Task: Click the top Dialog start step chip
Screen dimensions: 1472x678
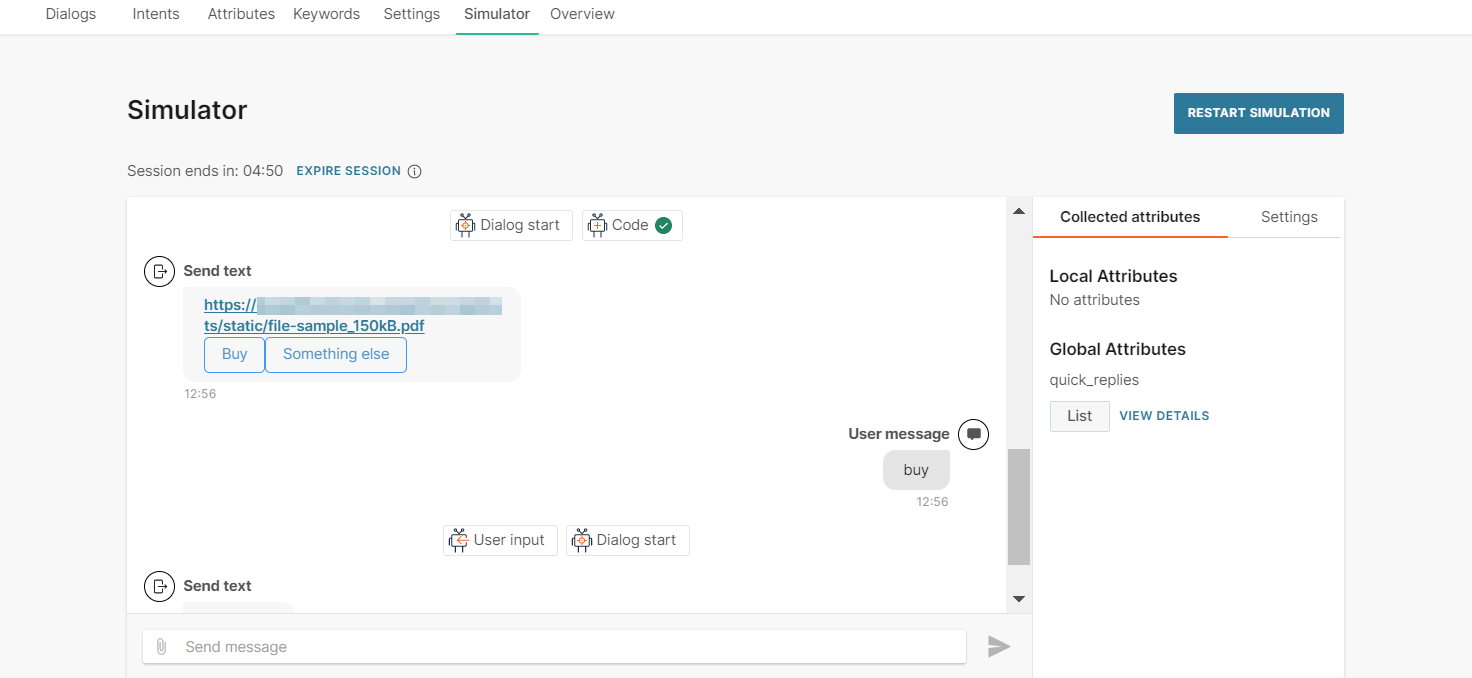Action: [511, 226]
